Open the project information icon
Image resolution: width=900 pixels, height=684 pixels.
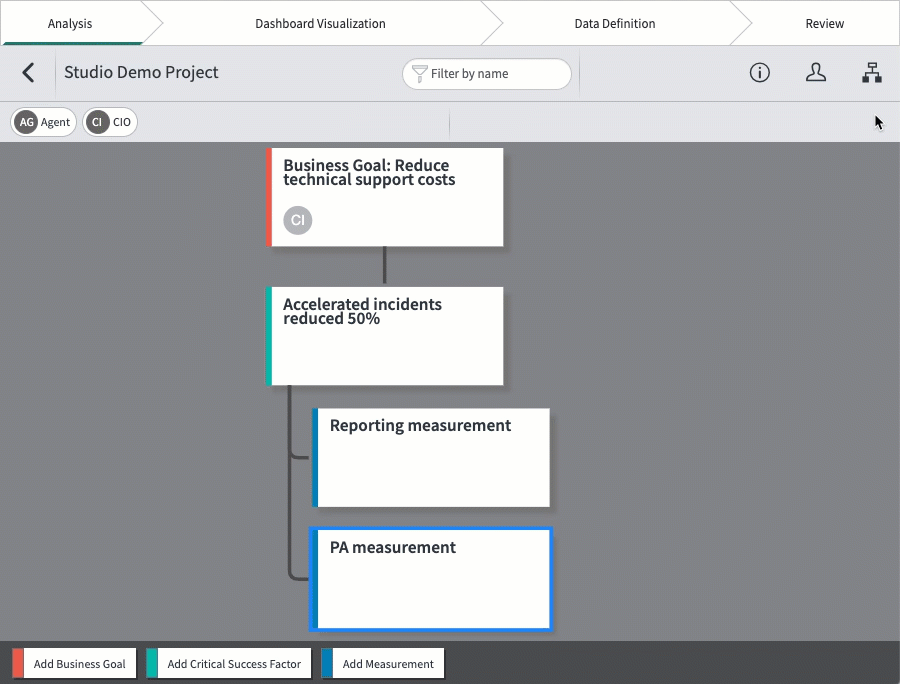click(759, 73)
